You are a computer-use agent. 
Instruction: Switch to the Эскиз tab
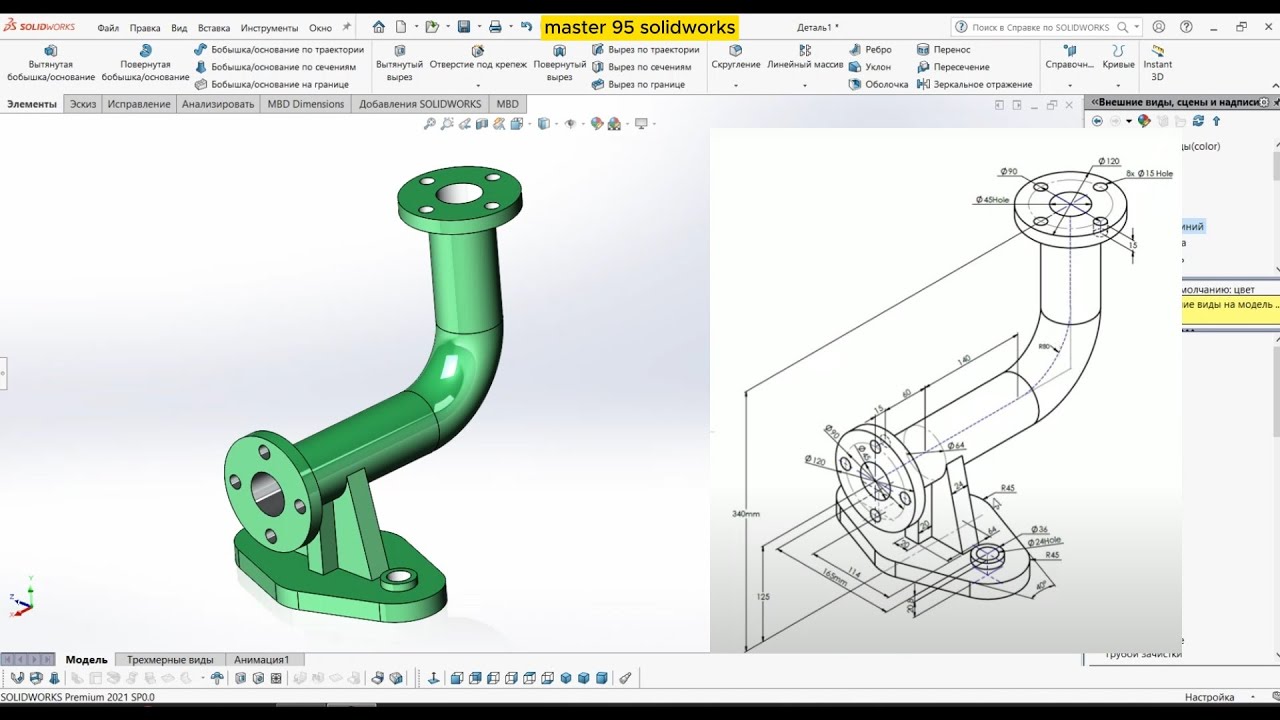[x=83, y=104]
